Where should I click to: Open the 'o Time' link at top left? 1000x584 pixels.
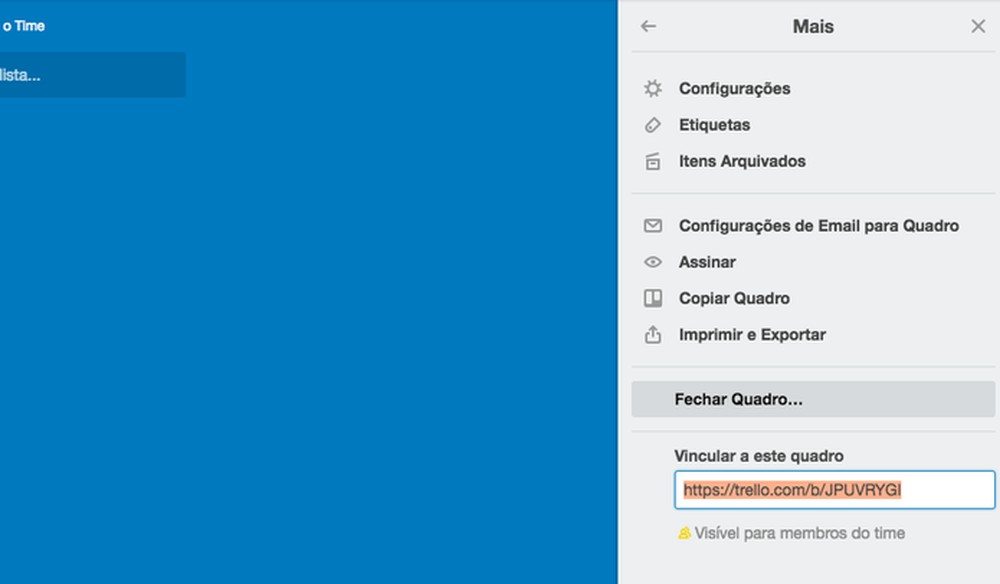coord(25,25)
